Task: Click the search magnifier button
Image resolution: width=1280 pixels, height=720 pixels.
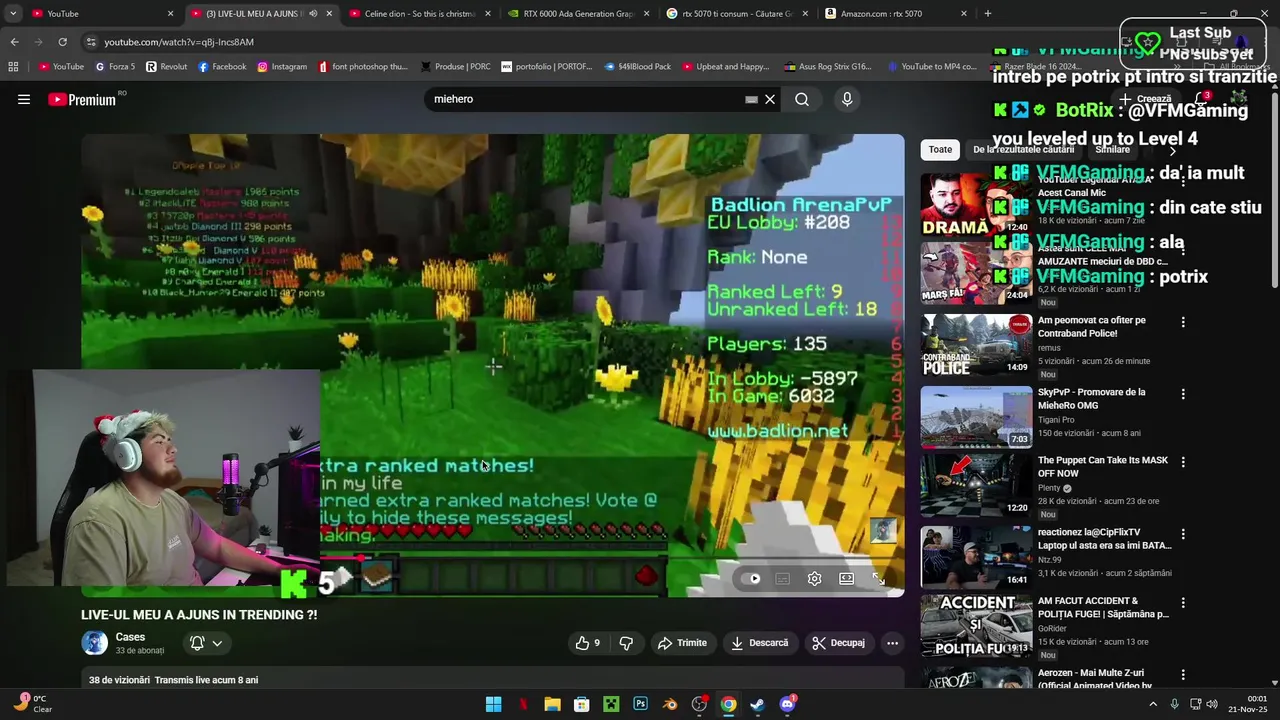Action: pyautogui.click(x=802, y=99)
